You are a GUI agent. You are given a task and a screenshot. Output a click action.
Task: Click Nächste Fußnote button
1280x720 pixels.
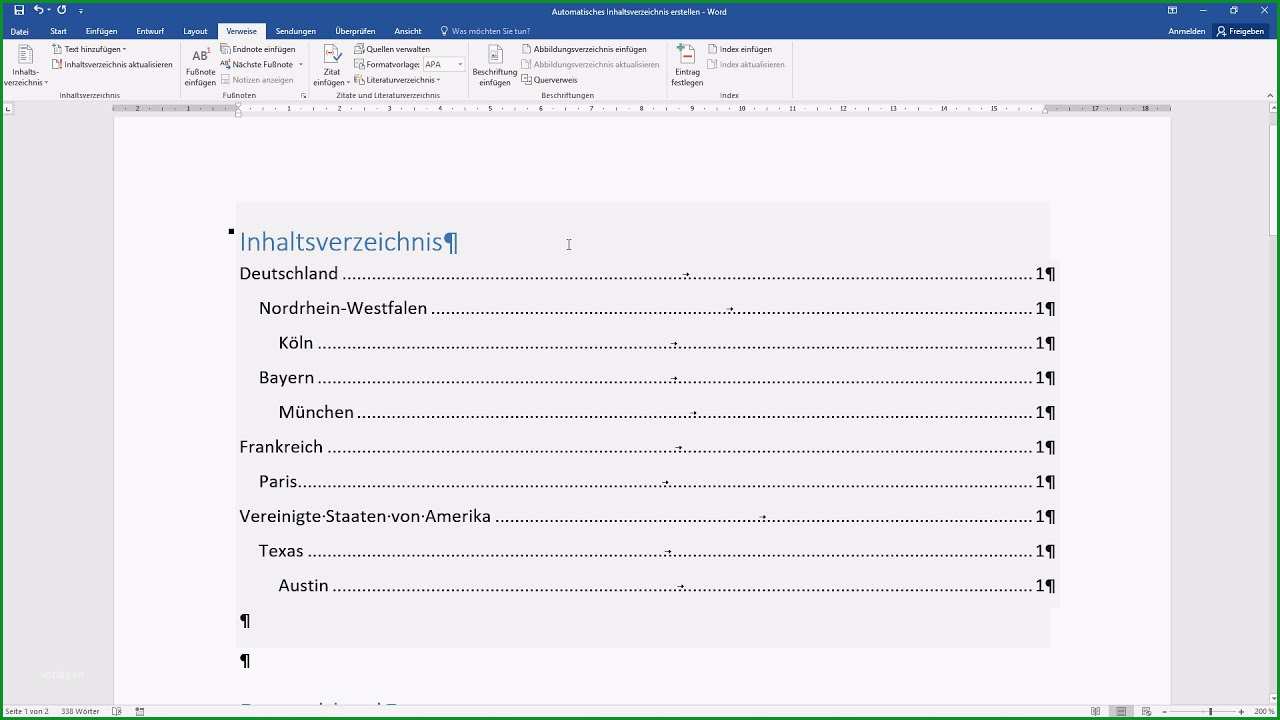click(x=256, y=64)
